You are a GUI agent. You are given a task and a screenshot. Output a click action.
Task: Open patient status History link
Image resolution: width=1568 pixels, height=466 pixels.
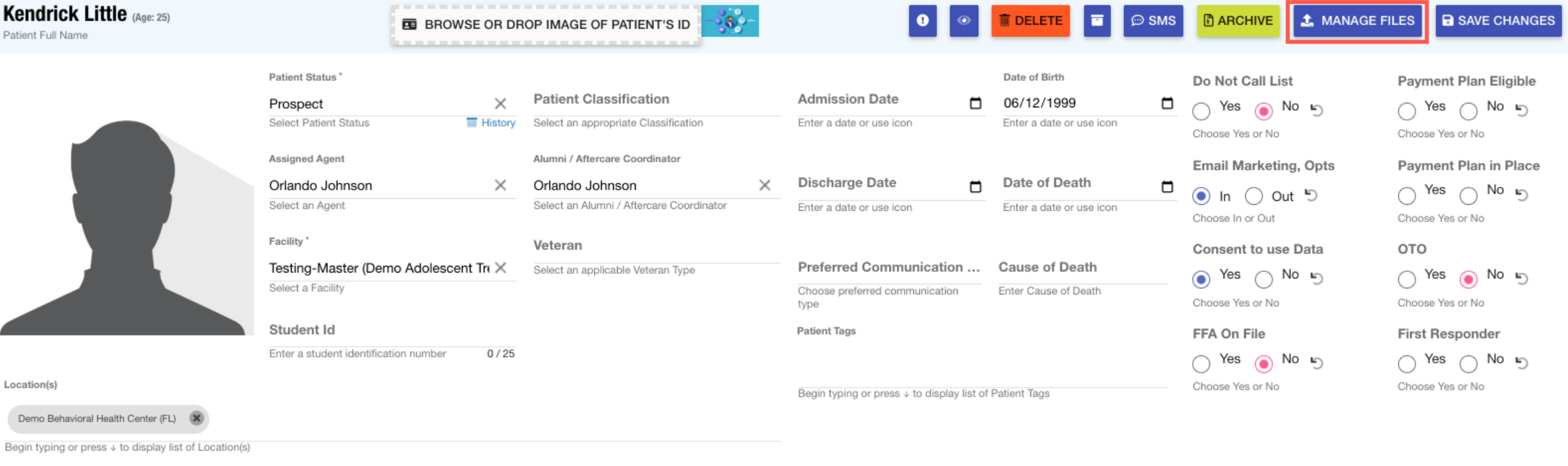[x=491, y=123]
